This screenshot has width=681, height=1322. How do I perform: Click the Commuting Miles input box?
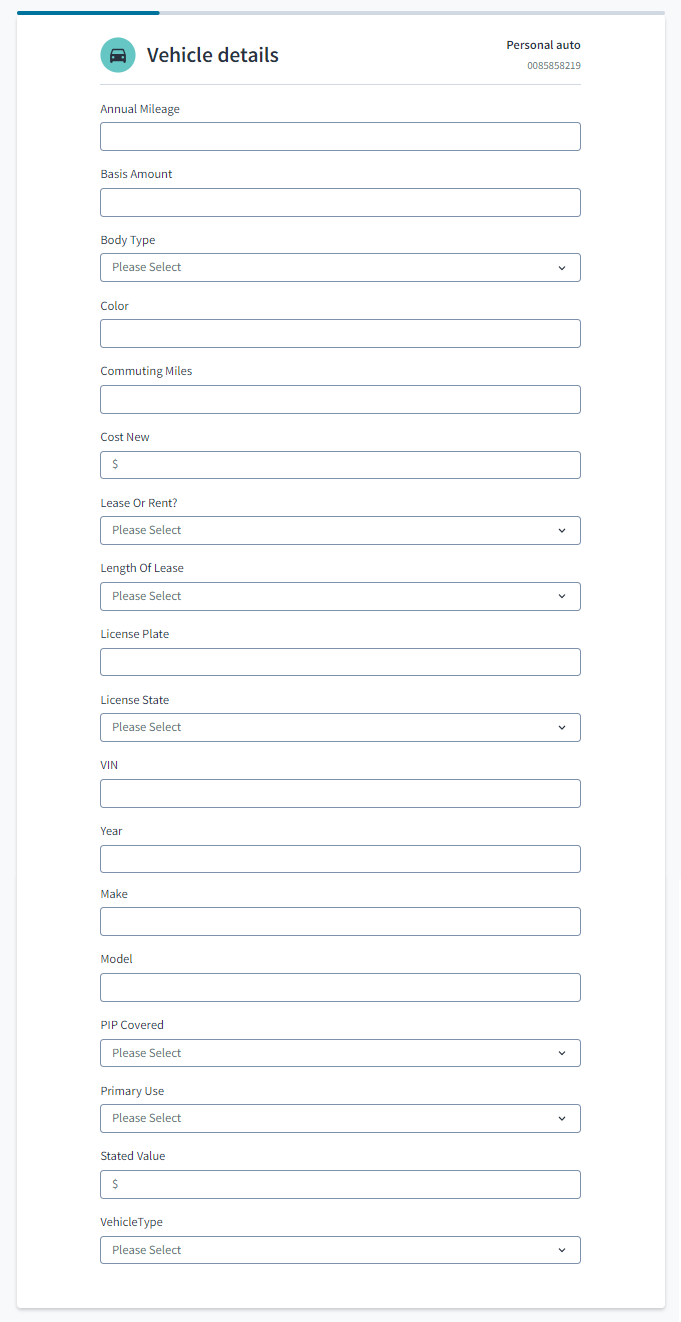pos(340,399)
